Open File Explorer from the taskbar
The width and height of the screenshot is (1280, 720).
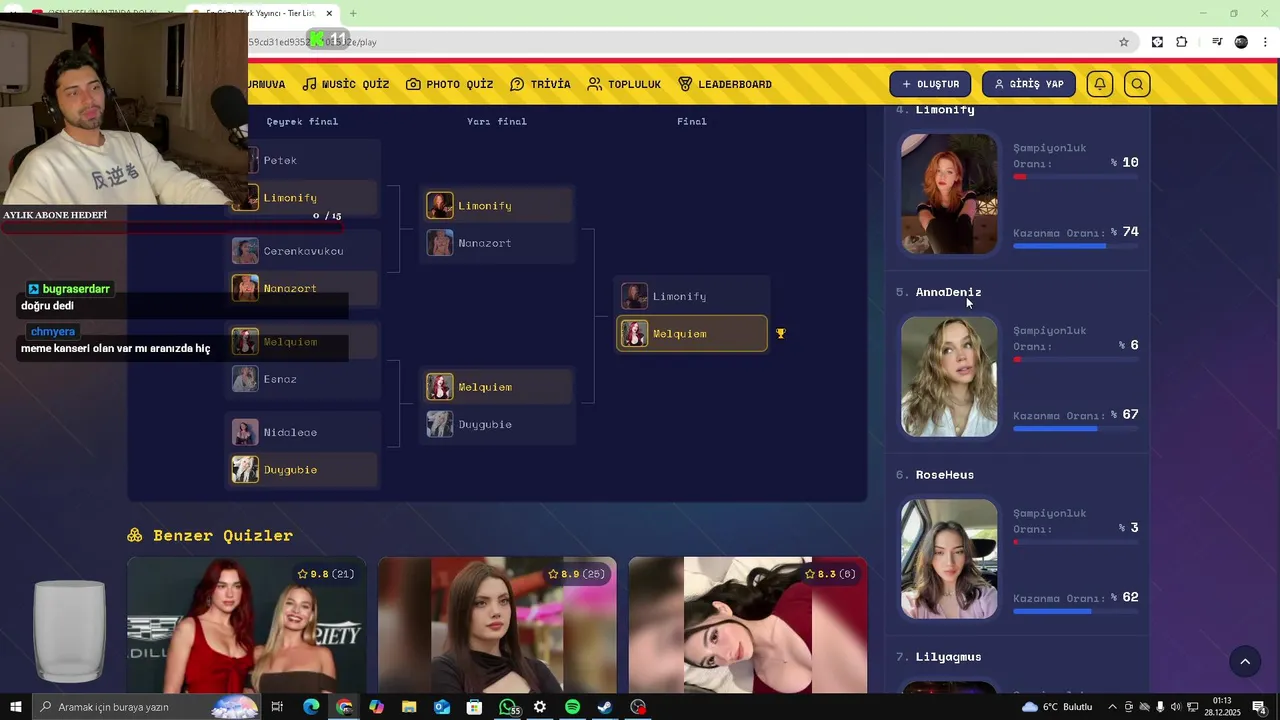point(409,707)
